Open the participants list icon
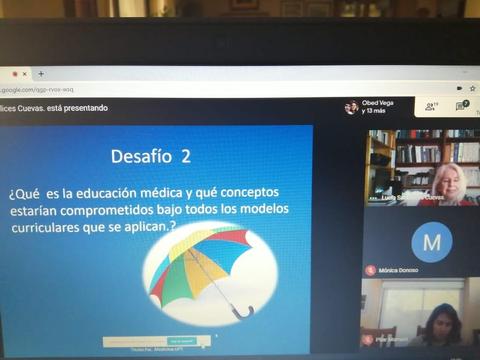 [x=431, y=107]
